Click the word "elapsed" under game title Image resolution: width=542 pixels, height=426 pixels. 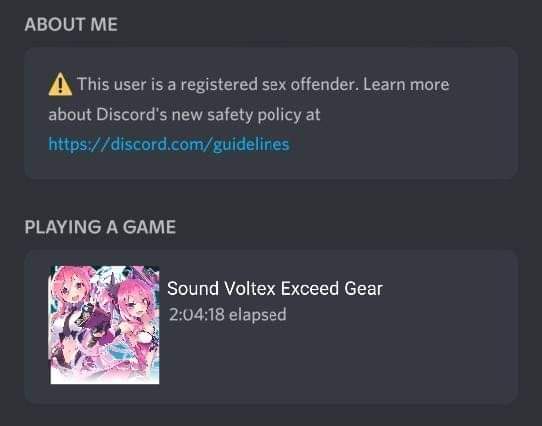click(x=258, y=315)
